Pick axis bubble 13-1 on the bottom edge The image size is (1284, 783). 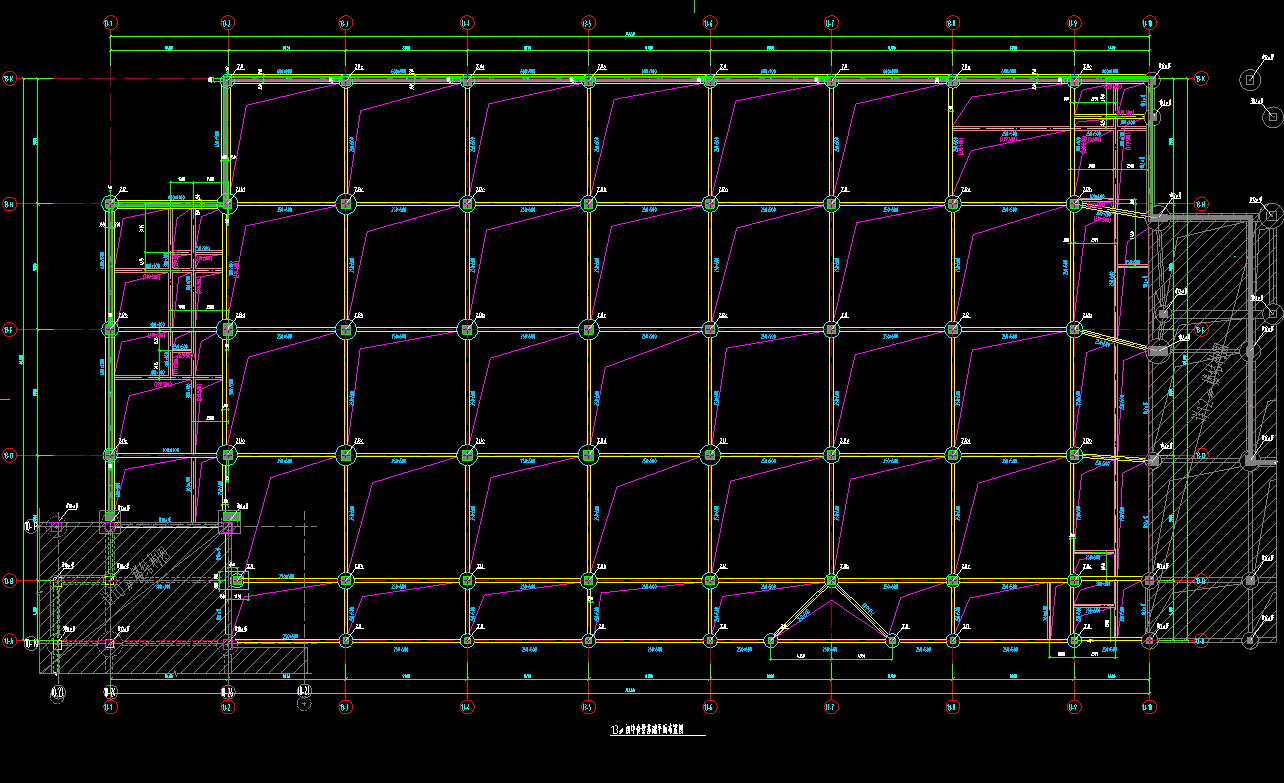pos(110,708)
